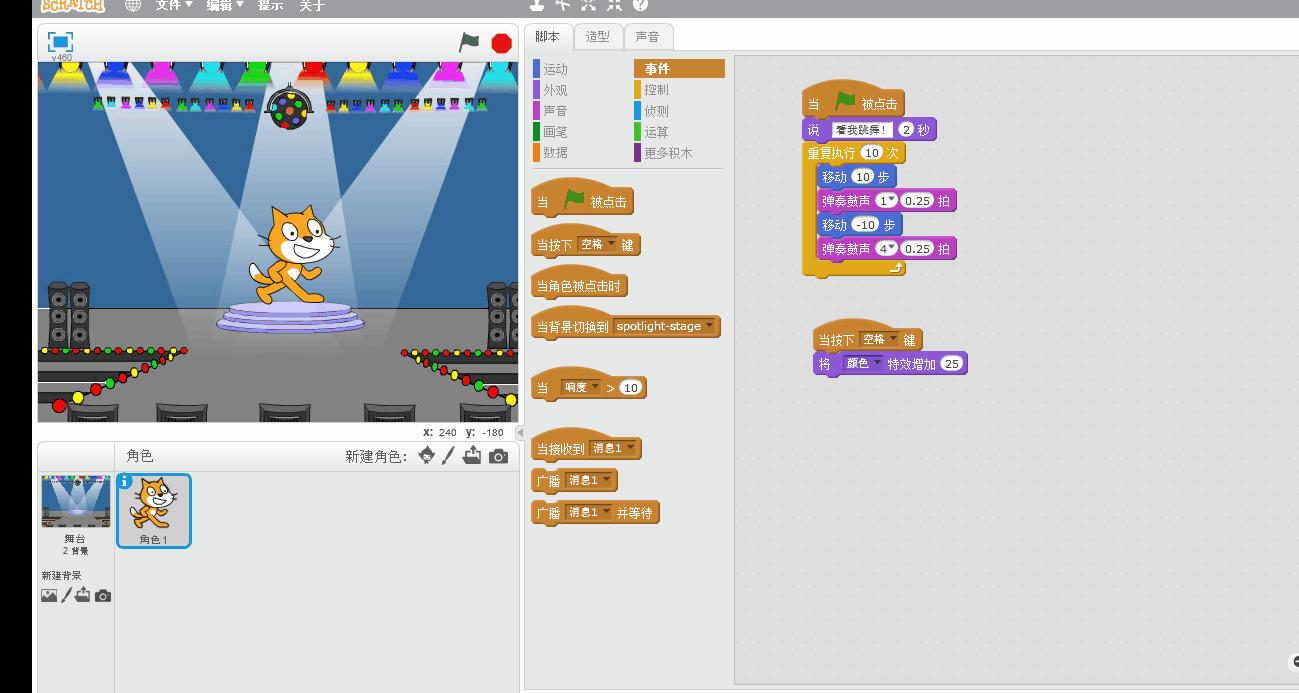This screenshot has width=1299, height=693.
Task: Select the stamp duplicate tool in toolbar
Action: coord(537,6)
